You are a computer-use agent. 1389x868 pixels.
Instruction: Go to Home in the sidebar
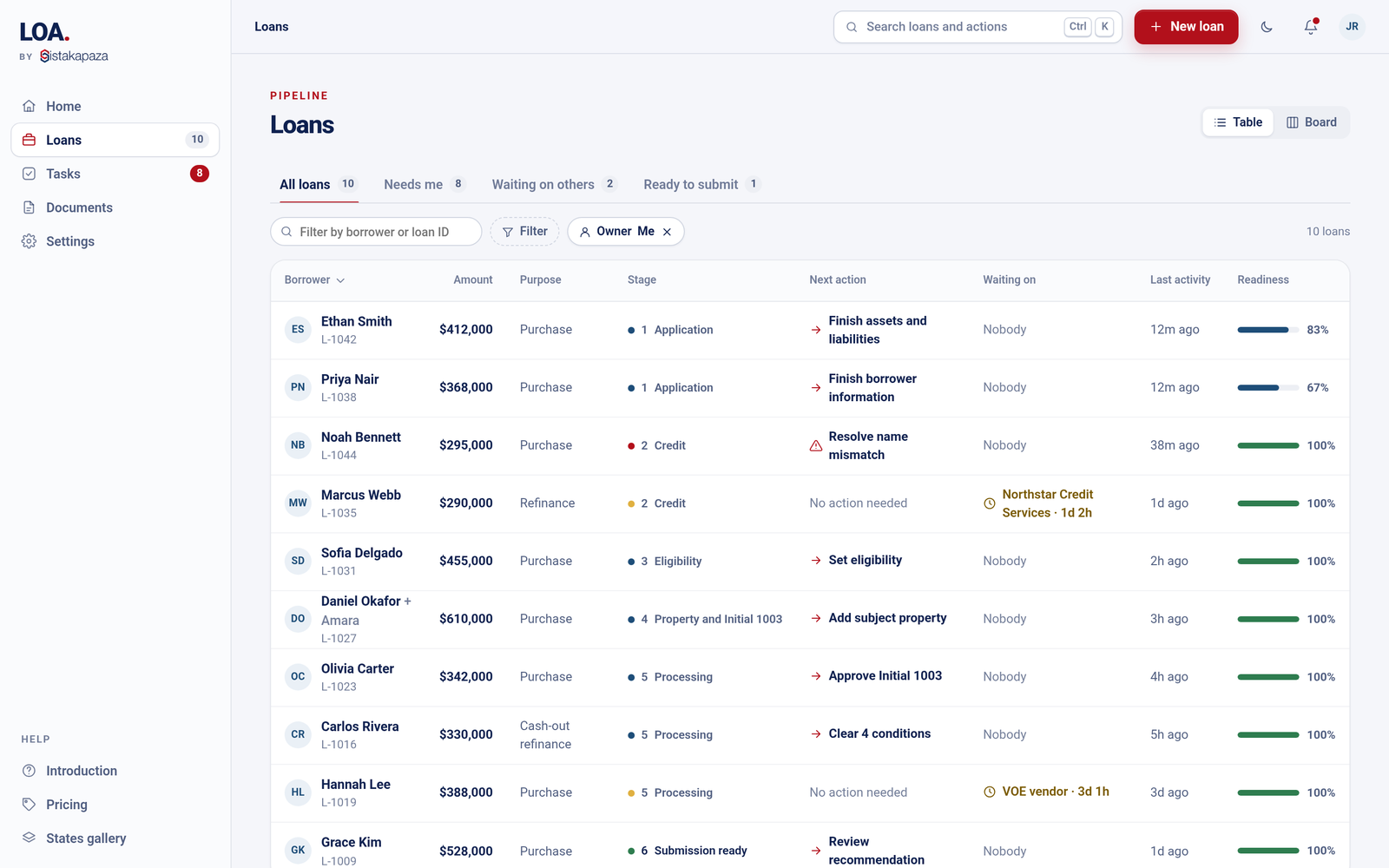coord(115,107)
